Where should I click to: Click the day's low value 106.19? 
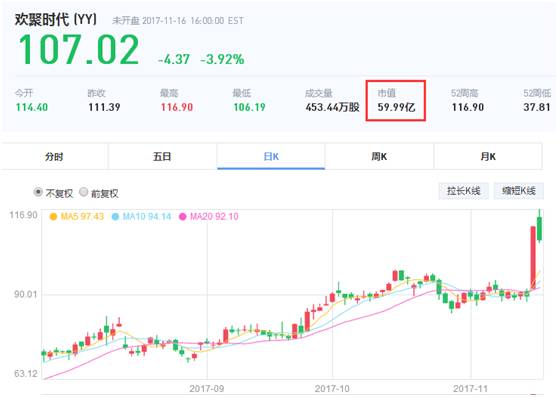pos(249,107)
